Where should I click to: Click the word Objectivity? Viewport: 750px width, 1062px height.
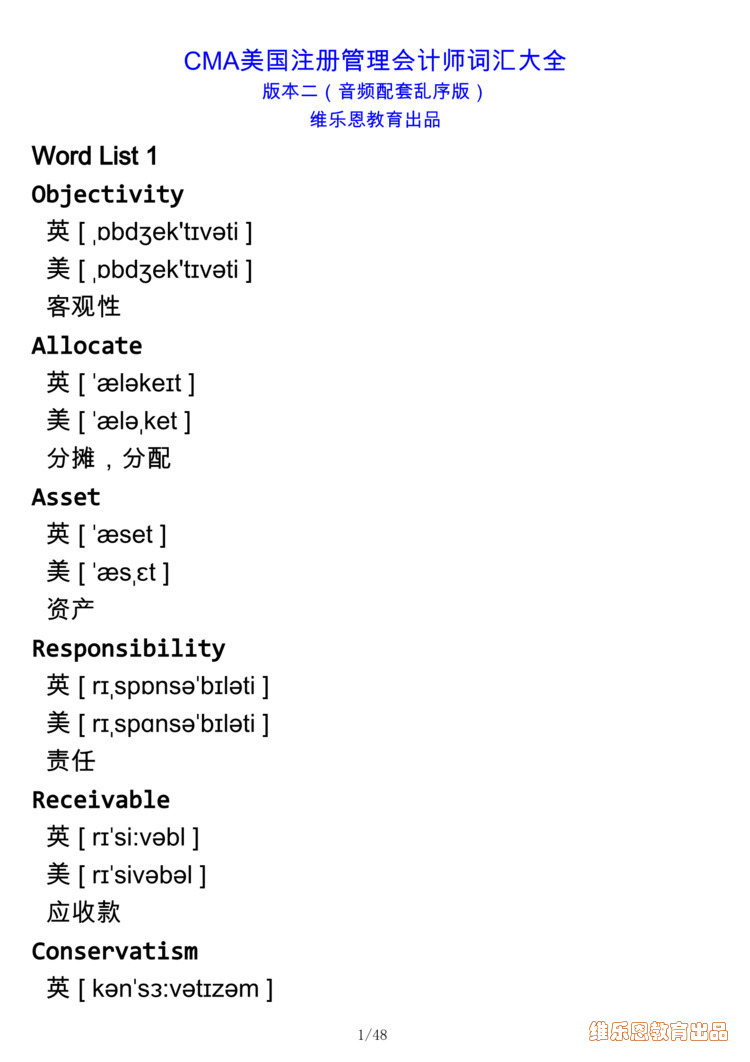(108, 194)
